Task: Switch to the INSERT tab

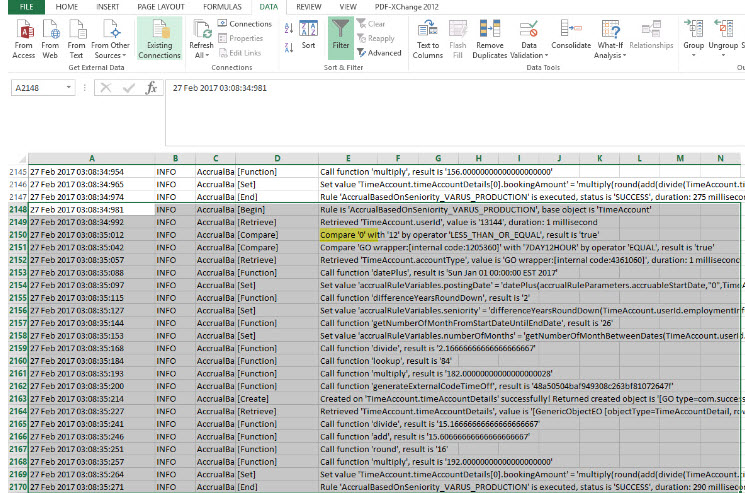Action: pyautogui.click(x=108, y=7)
